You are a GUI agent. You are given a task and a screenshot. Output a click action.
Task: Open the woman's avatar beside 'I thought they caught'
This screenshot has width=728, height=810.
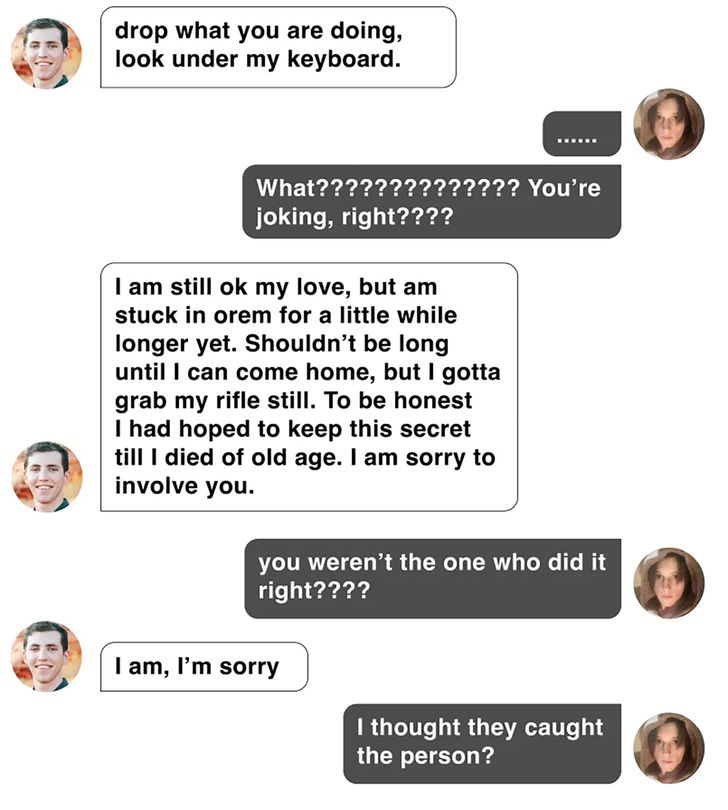click(x=669, y=748)
